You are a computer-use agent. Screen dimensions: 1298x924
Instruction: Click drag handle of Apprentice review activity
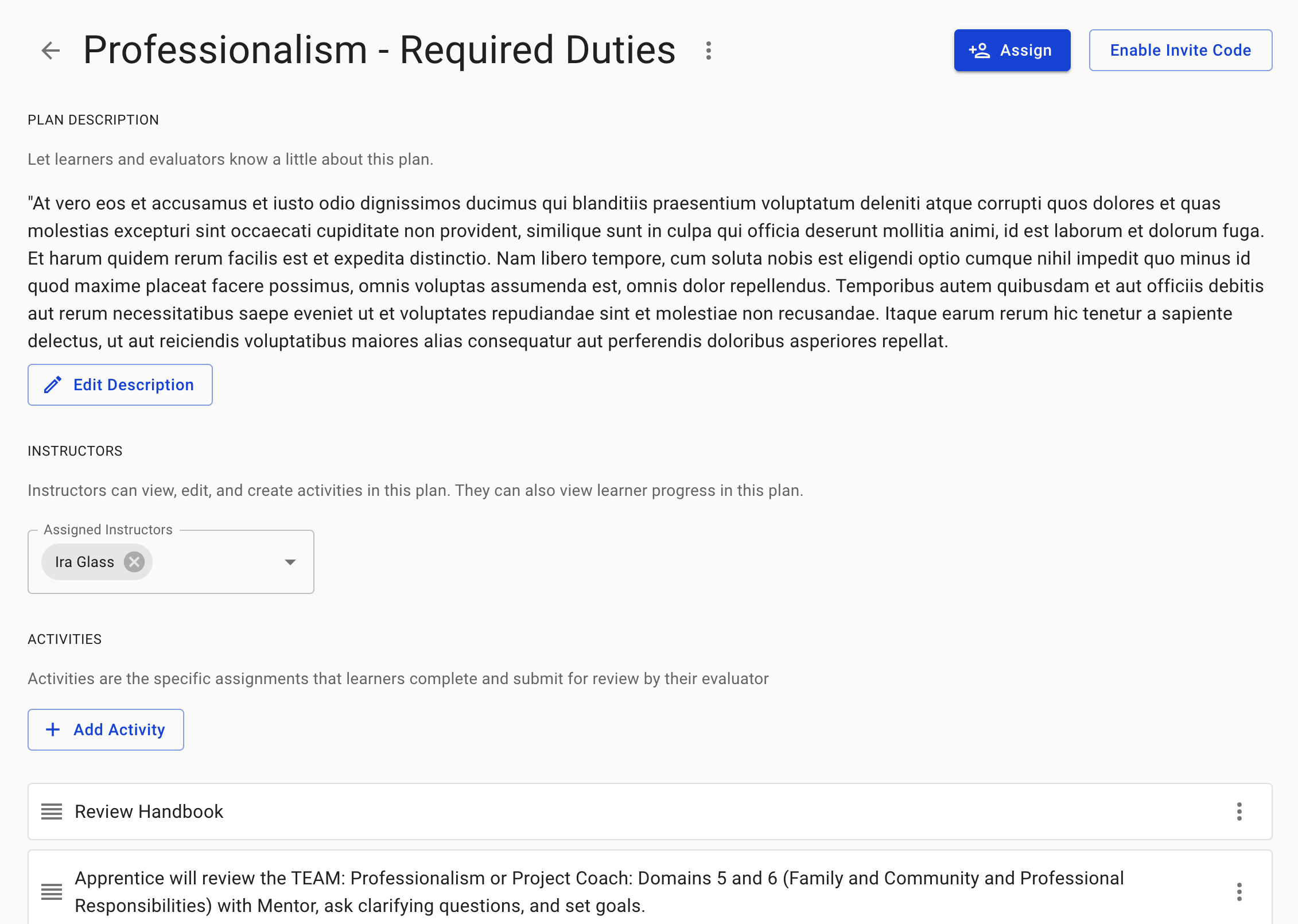pos(52,892)
